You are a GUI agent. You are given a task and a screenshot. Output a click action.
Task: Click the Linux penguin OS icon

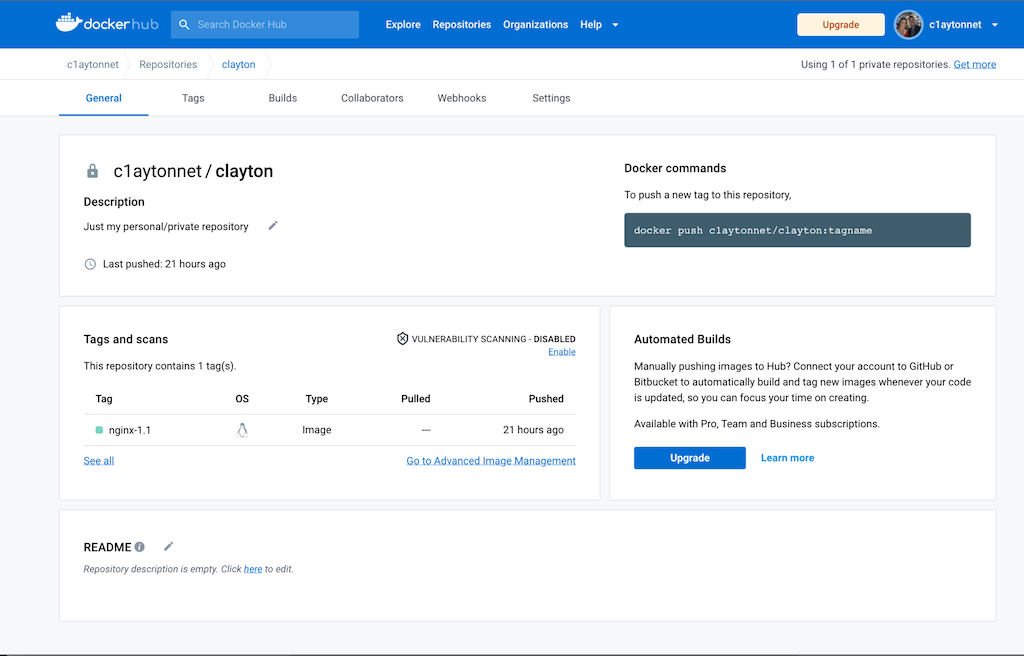pos(242,430)
